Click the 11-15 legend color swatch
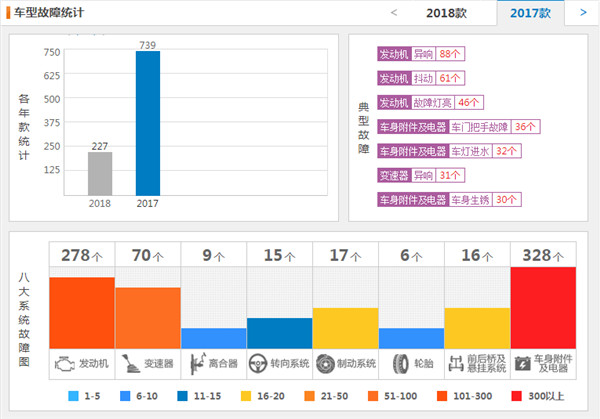This screenshot has height=419, width=600. pos(183,396)
